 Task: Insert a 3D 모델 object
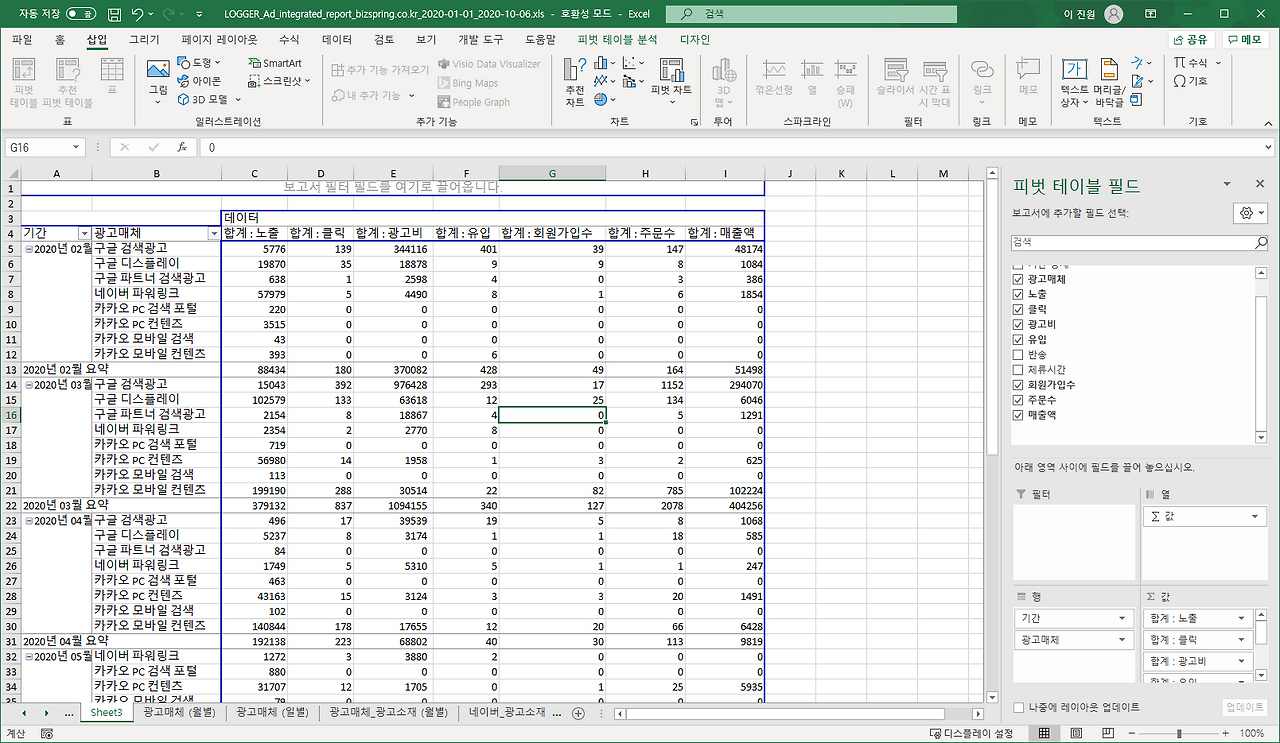click(208, 100)
